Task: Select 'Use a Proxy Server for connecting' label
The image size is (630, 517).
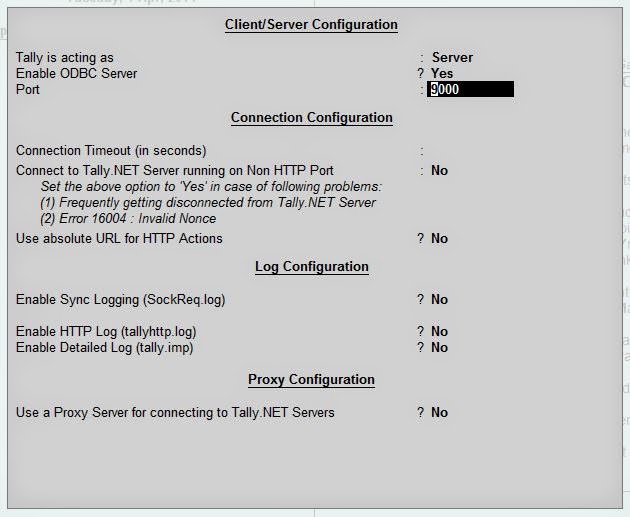Action: click(x=175, y=413)
